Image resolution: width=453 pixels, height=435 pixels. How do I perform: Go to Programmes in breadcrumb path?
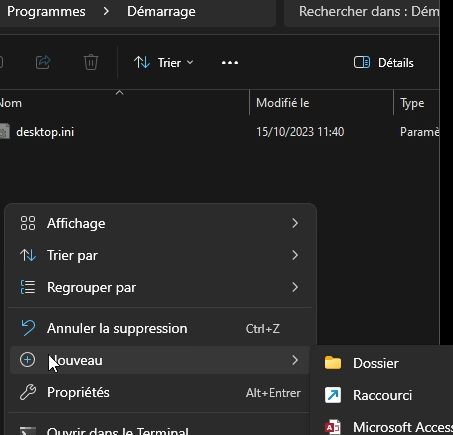click(46, 12)
